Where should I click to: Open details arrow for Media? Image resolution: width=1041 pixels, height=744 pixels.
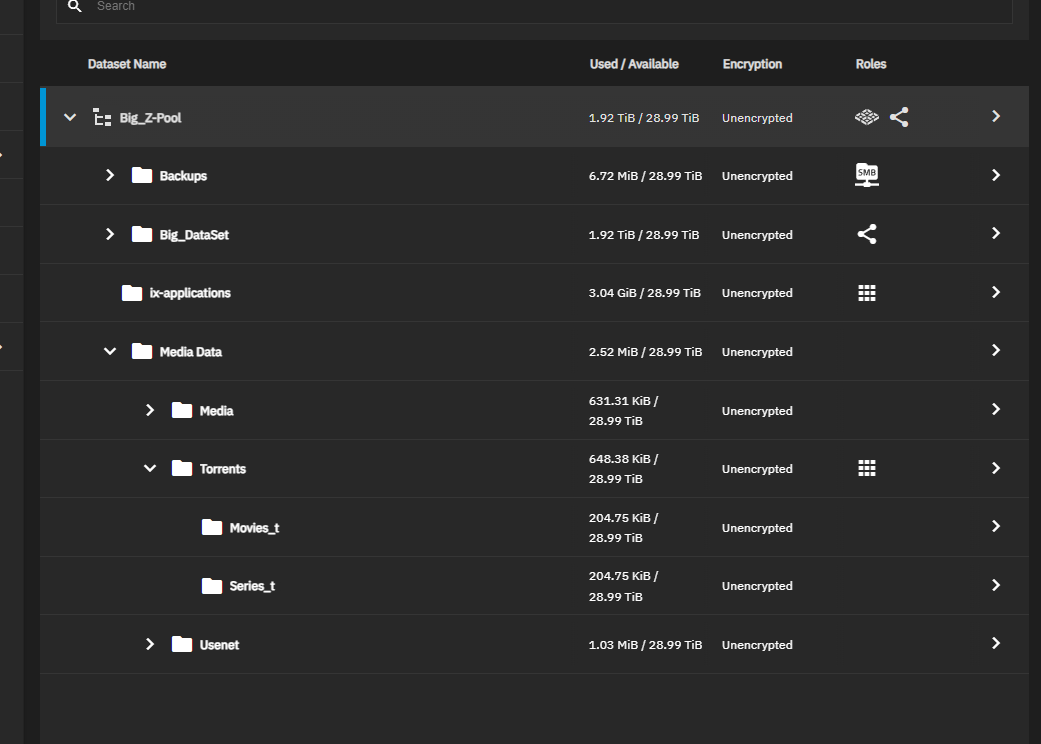tap(995, 409)
